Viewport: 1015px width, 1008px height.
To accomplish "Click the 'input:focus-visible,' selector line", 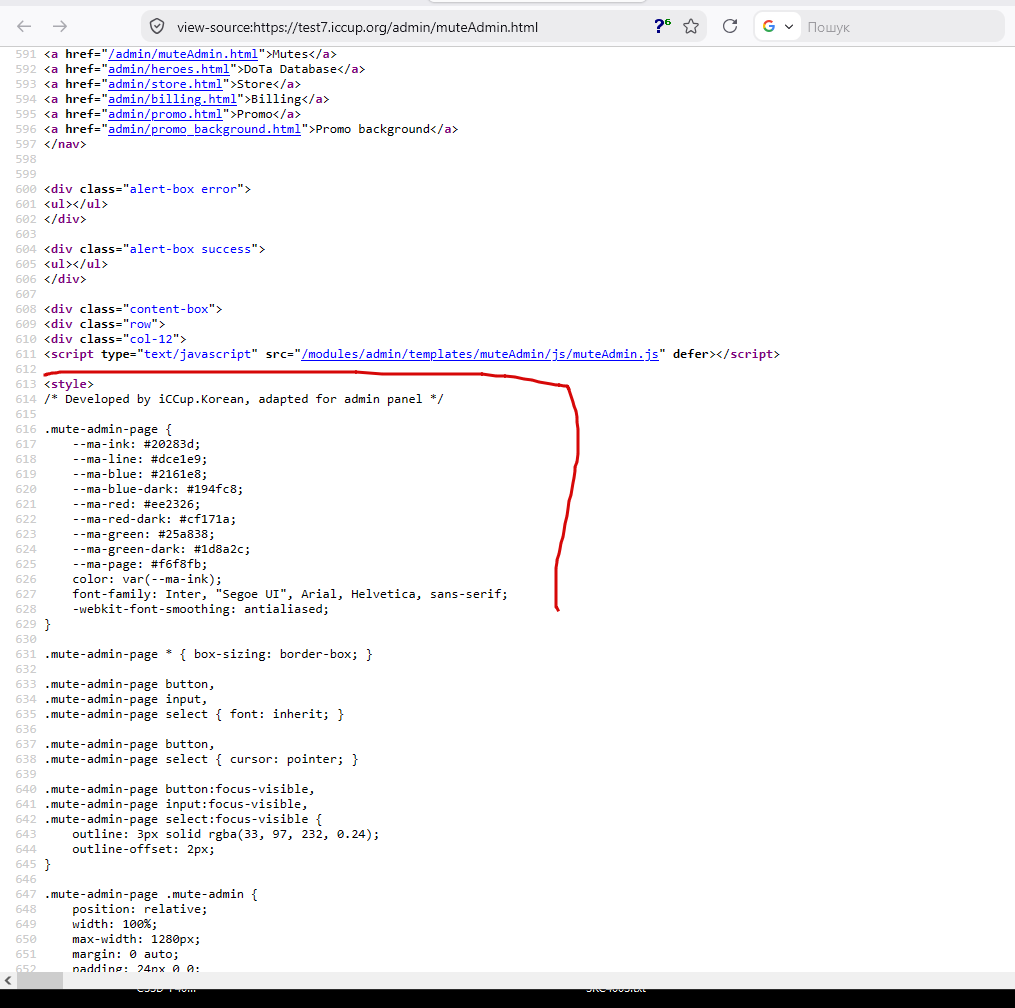I will point(176,804).
